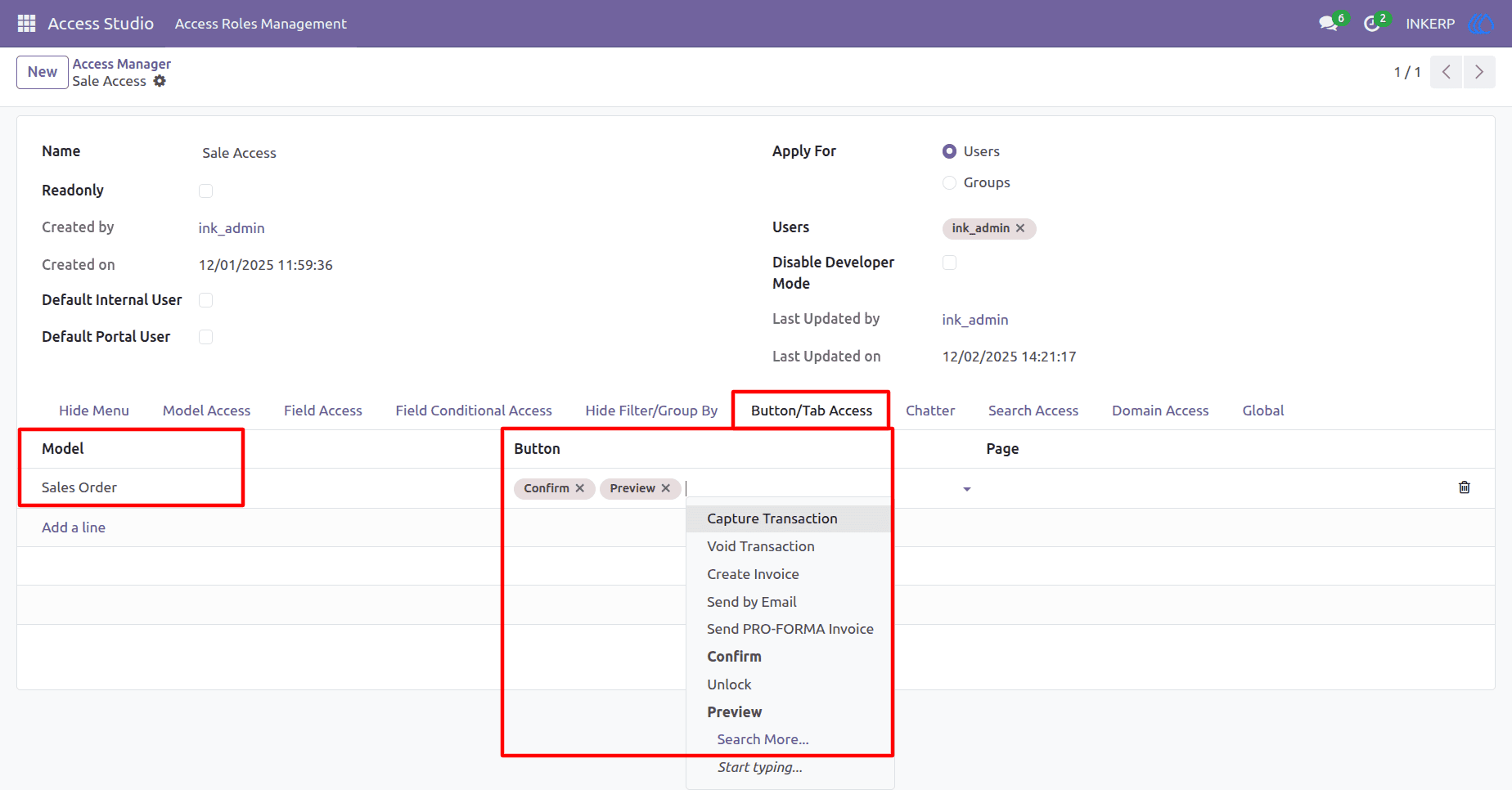Delete the Sales Order line with trash icon

(1465, 487)
